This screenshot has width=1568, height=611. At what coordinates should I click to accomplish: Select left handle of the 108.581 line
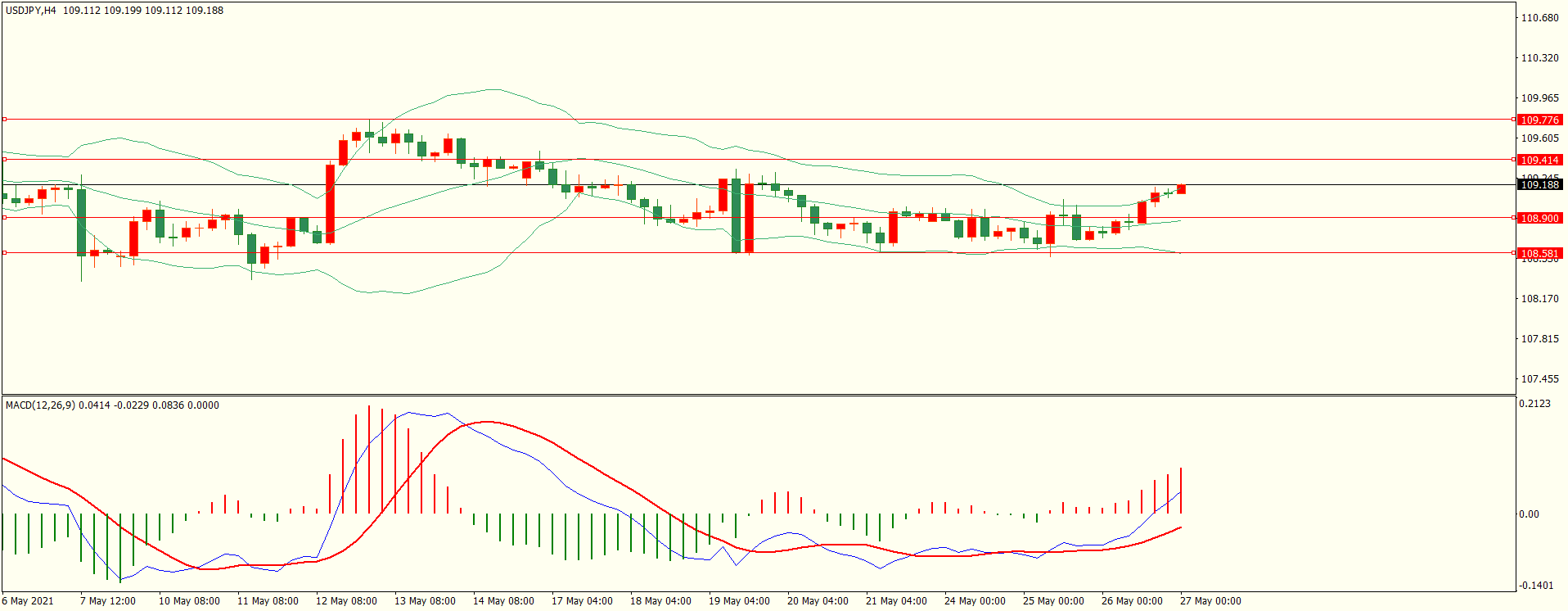tap(4, 253)
